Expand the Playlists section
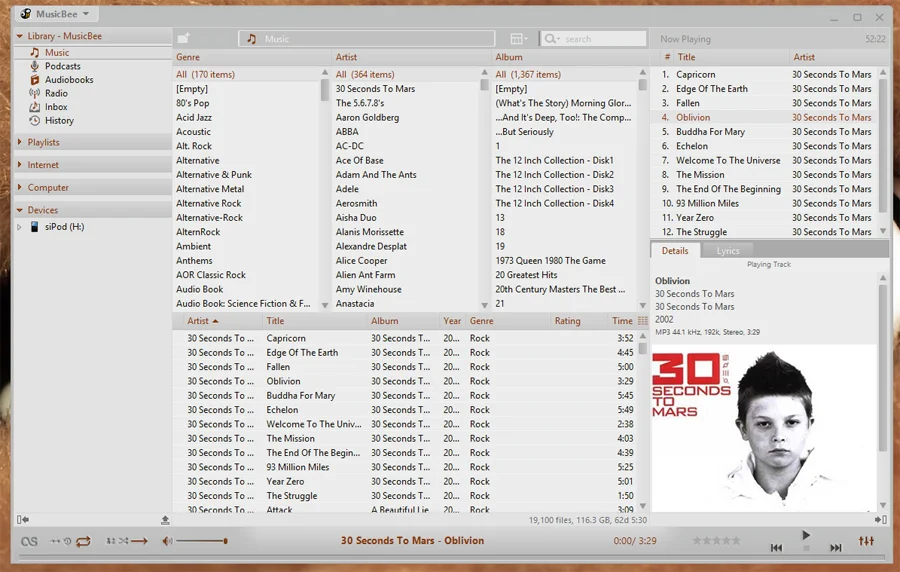The width and height of the screenshot is (900, 572). [20, 142]
